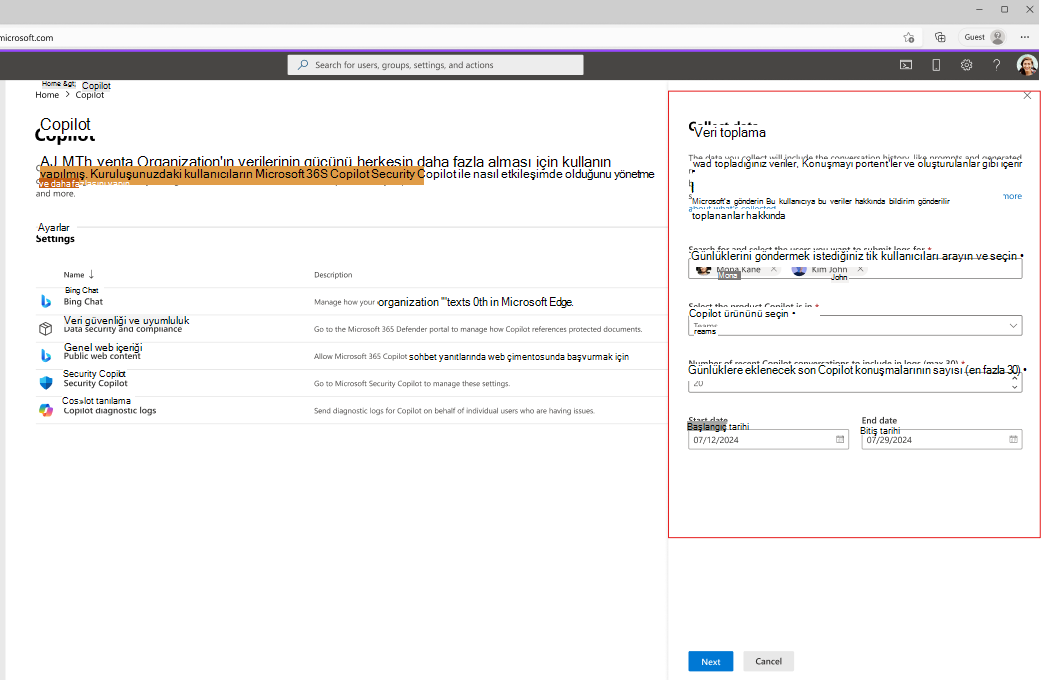Maximize the browser window
Image resolution: width=1041 pixels, height=680 pixels.
point(1004,9)
